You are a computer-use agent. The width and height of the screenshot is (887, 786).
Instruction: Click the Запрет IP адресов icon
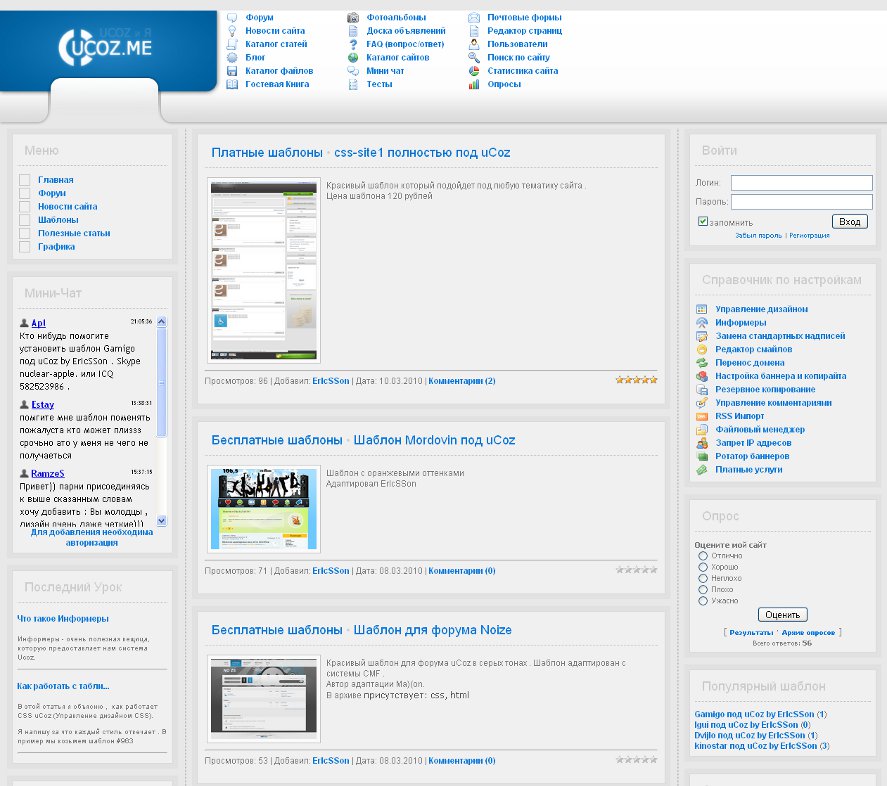pyautogui.click(x=701, y=443)
